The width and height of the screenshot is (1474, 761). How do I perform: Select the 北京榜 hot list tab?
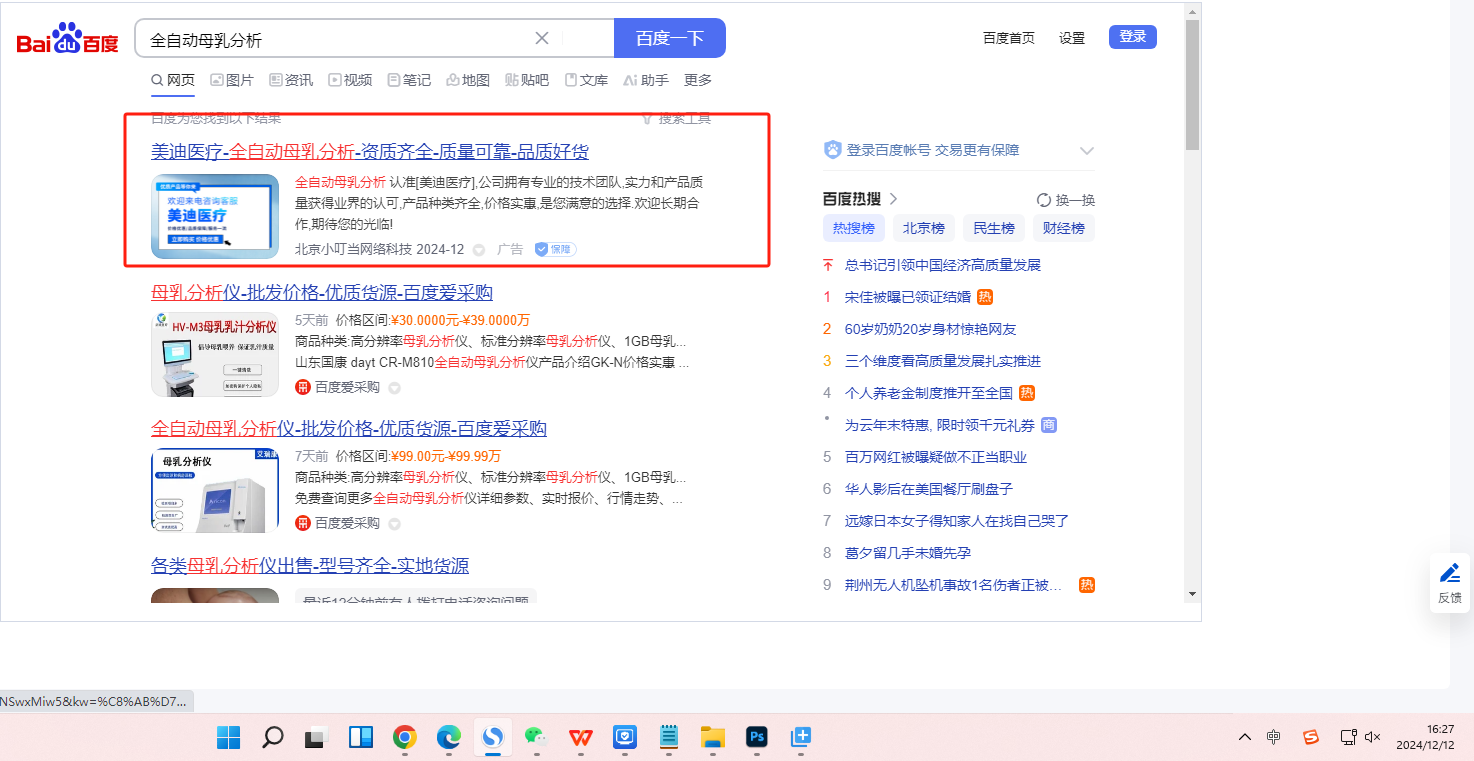coord(923,228)
